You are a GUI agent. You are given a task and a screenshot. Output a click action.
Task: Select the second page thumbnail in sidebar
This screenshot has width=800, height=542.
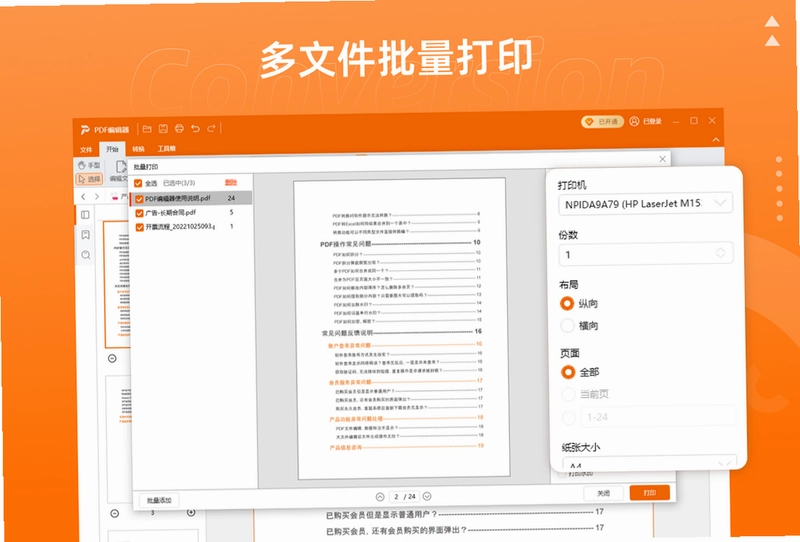tap(118, 437)
